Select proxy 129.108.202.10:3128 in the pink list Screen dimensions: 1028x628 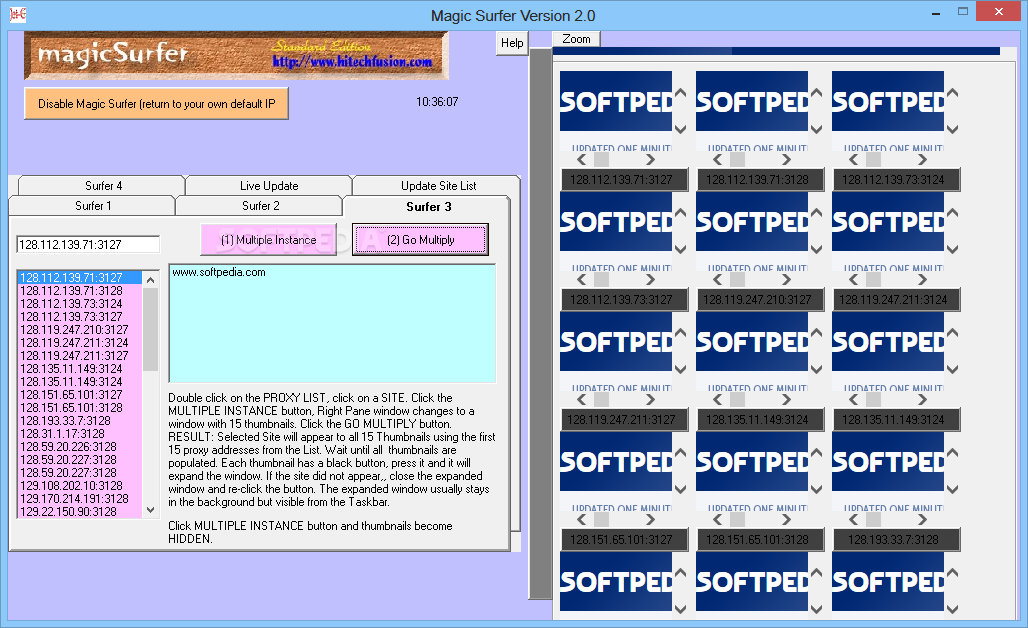coord(80,486)
